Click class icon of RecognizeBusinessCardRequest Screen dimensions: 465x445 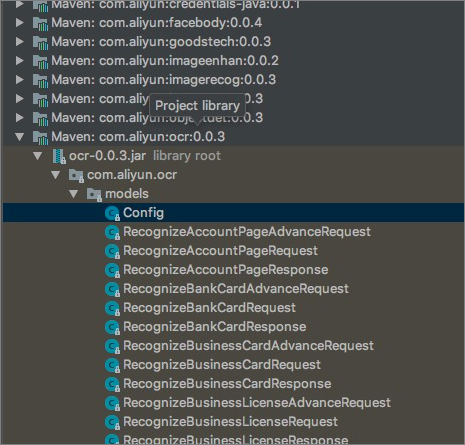point(112,365)
